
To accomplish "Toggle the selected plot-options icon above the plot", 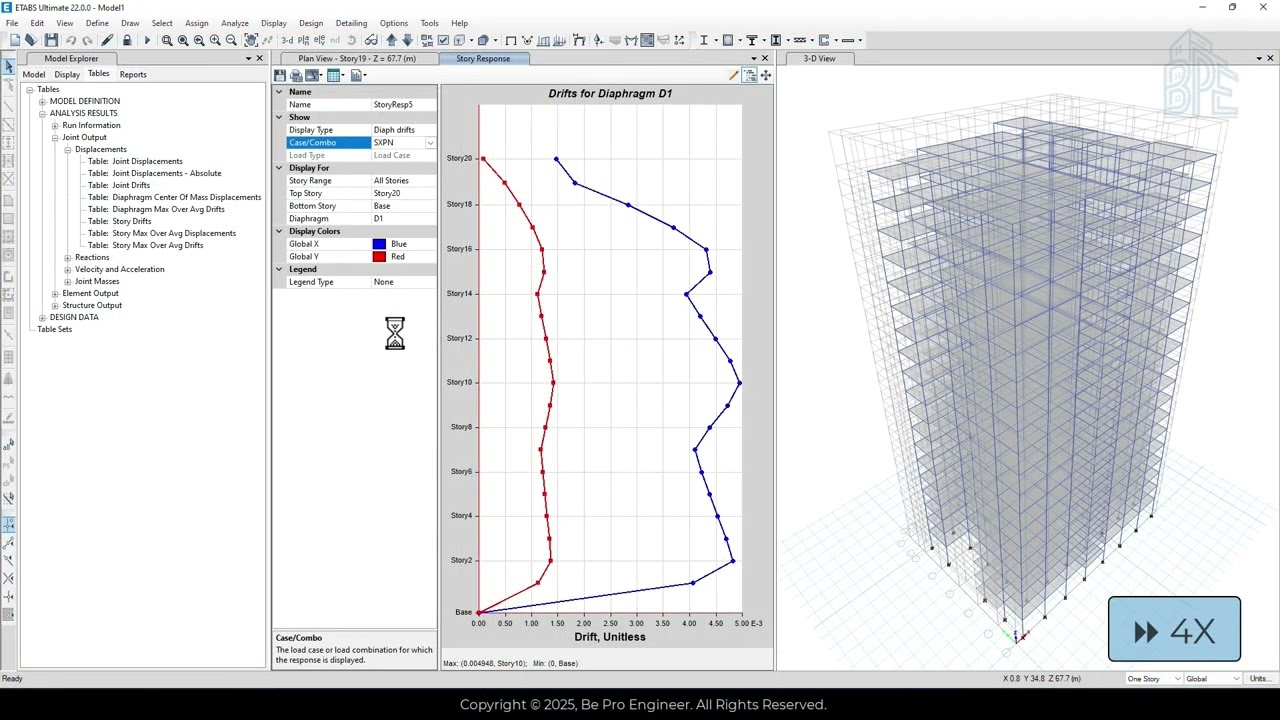I will (x=750, y=75).
